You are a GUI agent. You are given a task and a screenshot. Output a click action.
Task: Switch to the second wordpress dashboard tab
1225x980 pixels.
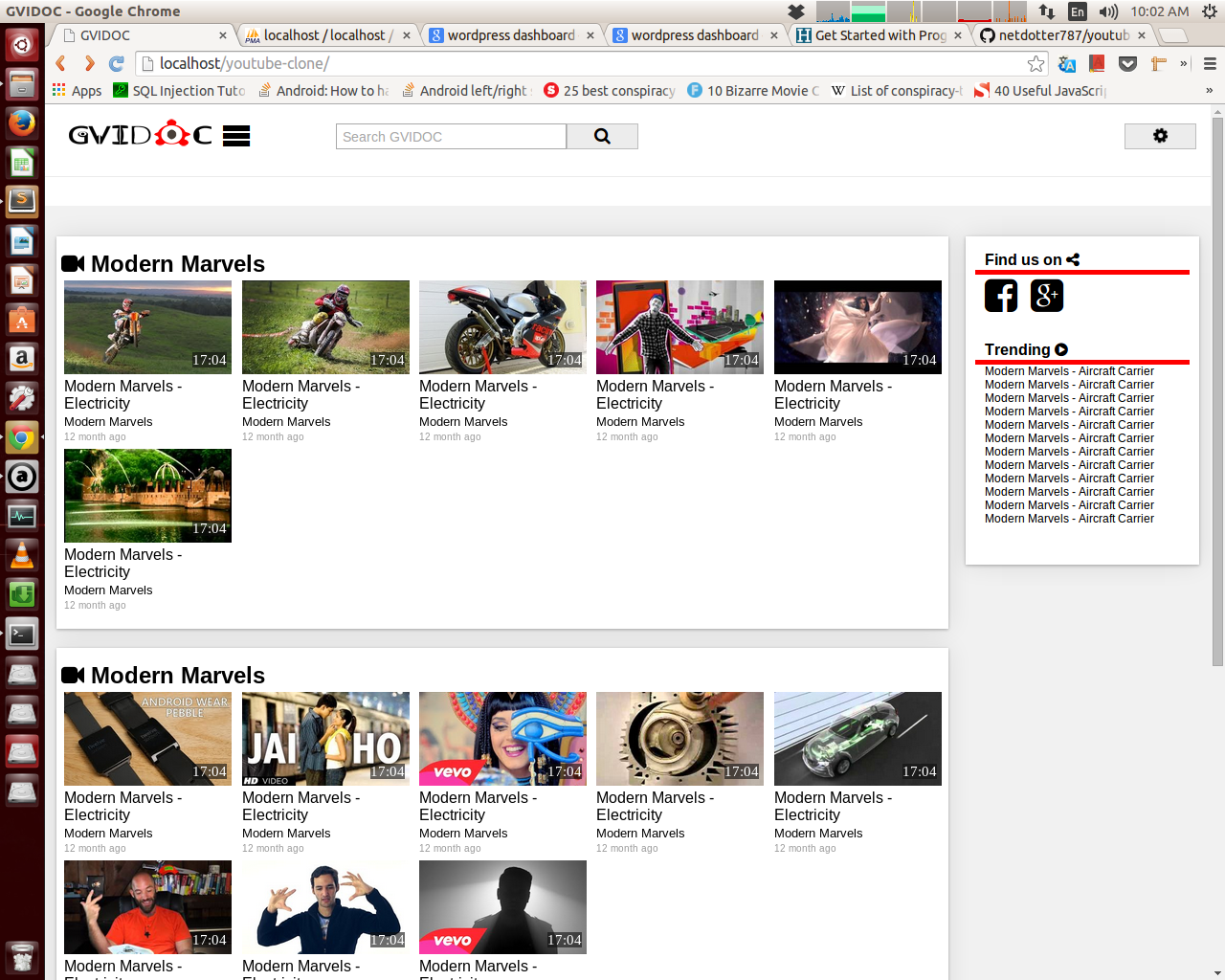click(x=695, y=35)
